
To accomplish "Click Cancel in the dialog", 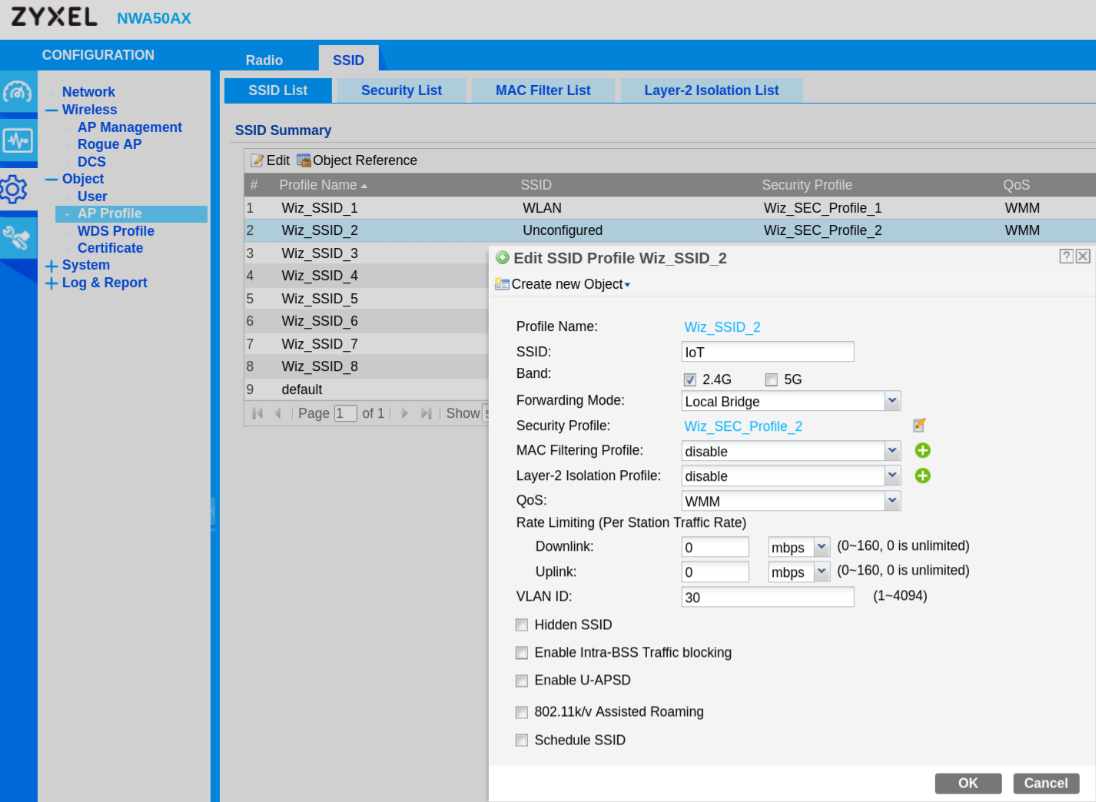I will 1046,783.
